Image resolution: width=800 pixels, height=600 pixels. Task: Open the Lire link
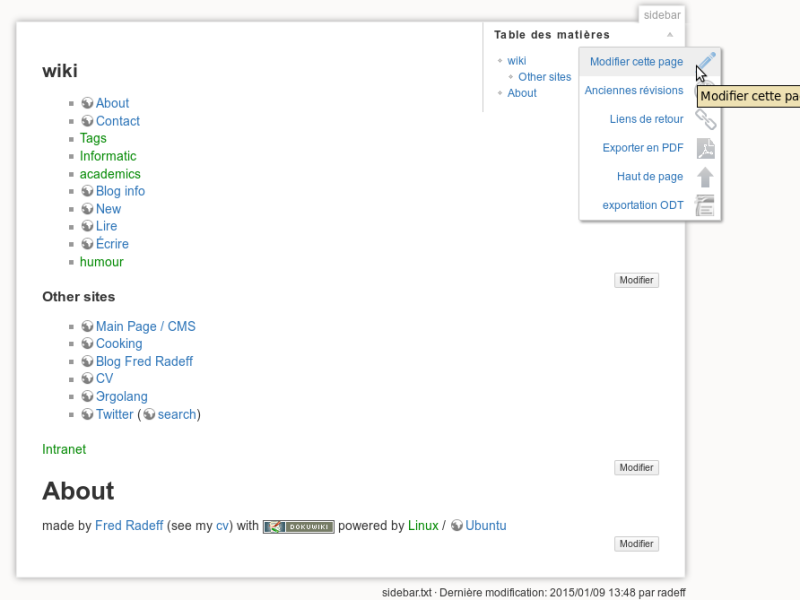click(106, 226)
